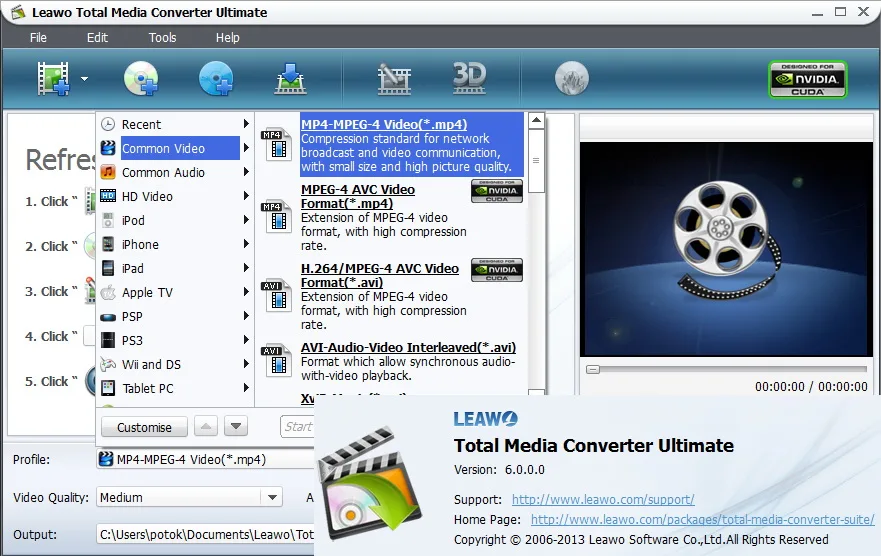Click the iPhone device icon

(108, 244)
